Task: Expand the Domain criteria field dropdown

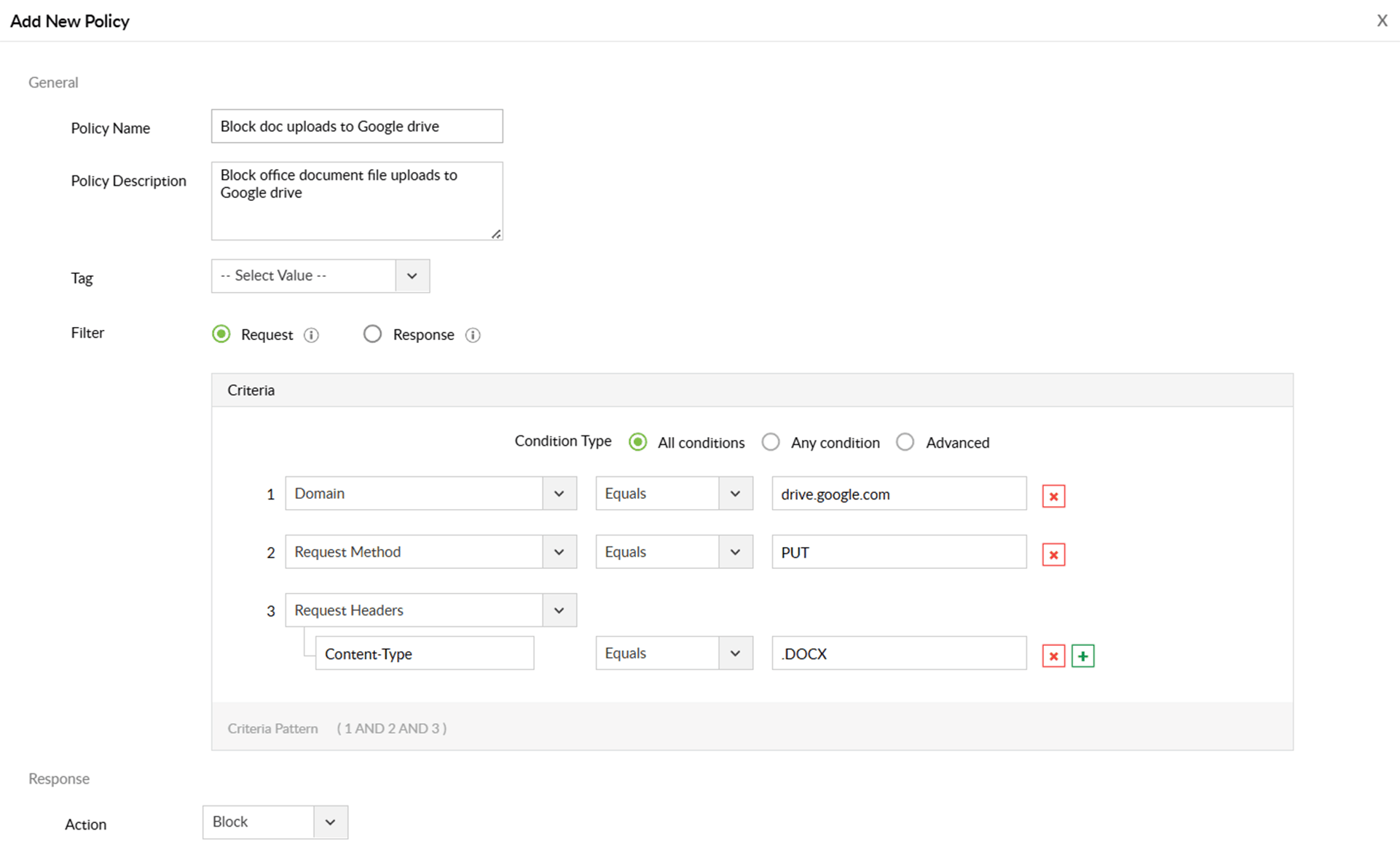Action: pyautogui.click(x=559, y=494)
